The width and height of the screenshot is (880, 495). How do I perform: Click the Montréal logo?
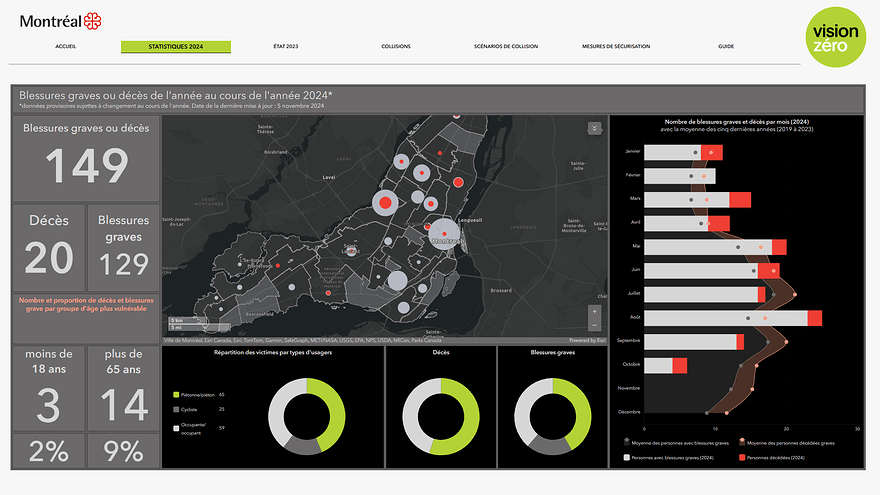click(x=61, y=21)
